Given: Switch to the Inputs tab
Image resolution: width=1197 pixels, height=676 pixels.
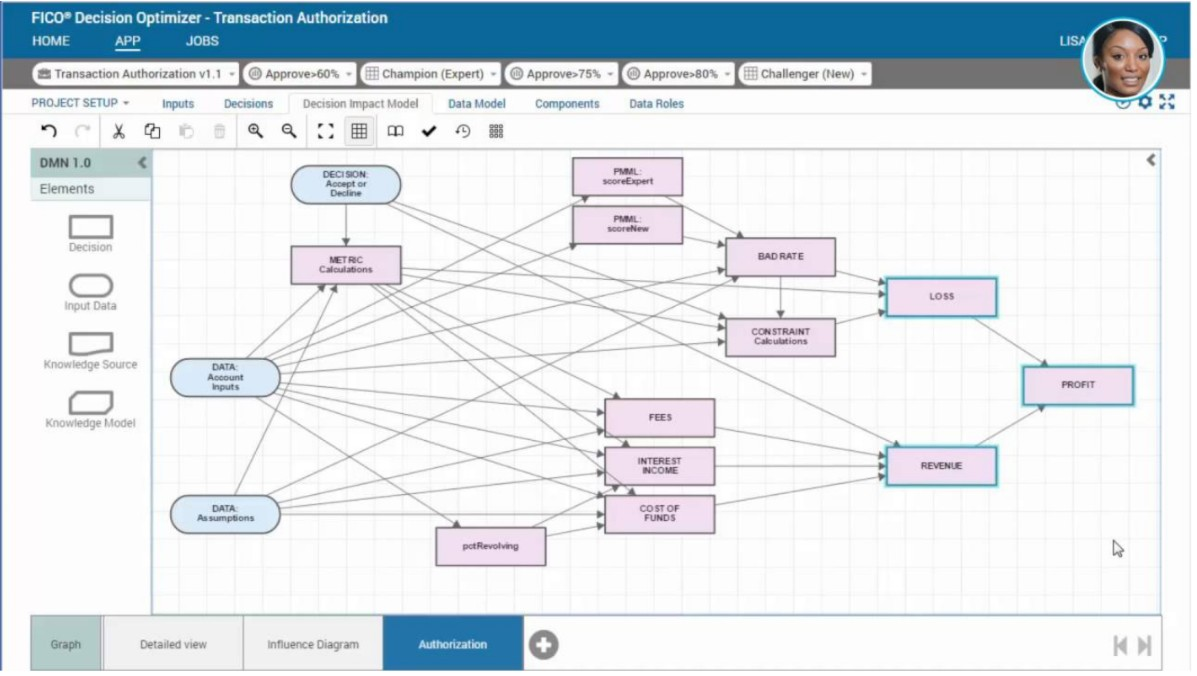Looking at the screenshot, I should tap(178, 104).
